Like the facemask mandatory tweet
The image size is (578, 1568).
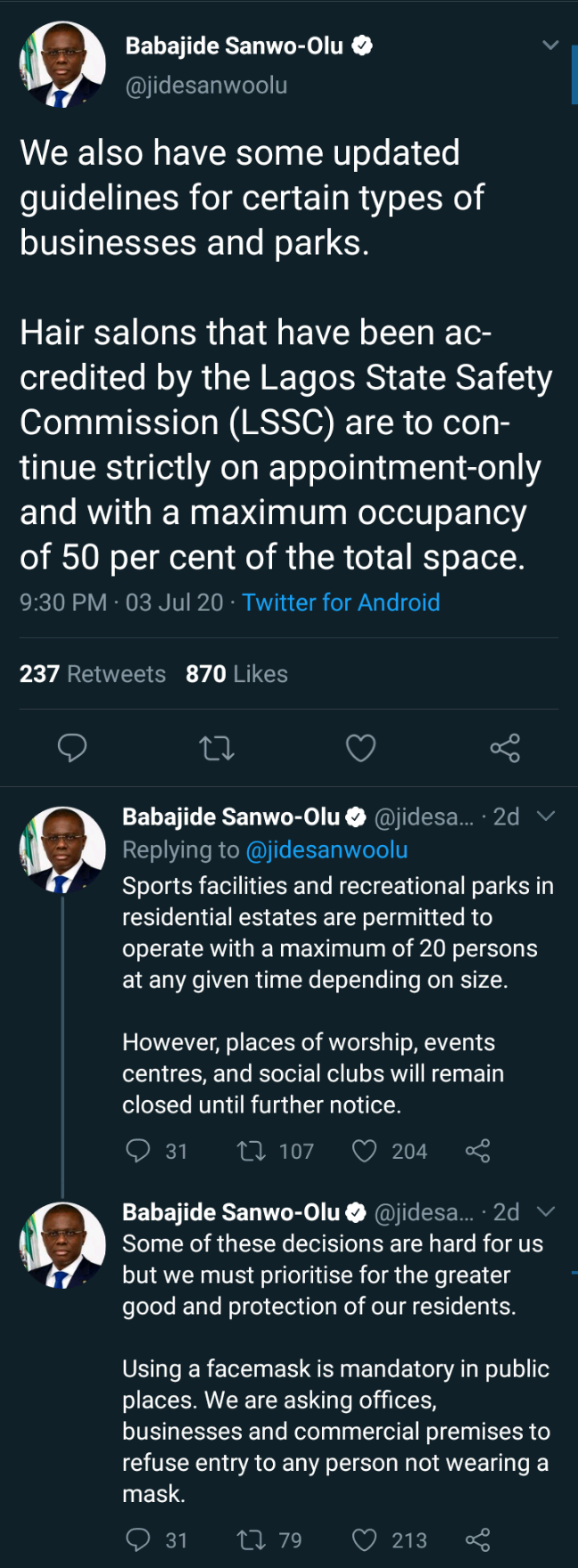pyautogui.click(x=364, y=1539)
